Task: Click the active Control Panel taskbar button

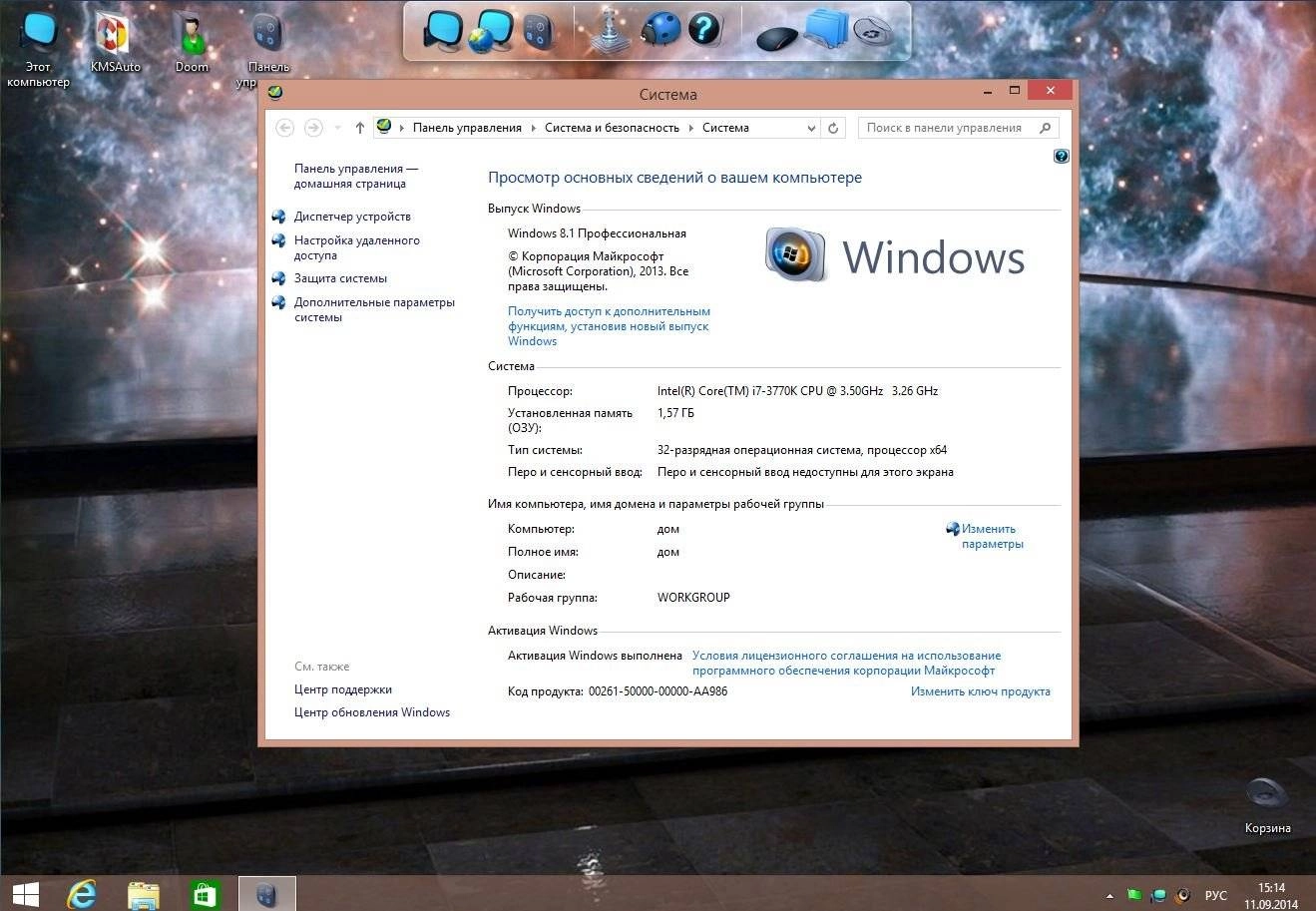Action: [267, 894]
